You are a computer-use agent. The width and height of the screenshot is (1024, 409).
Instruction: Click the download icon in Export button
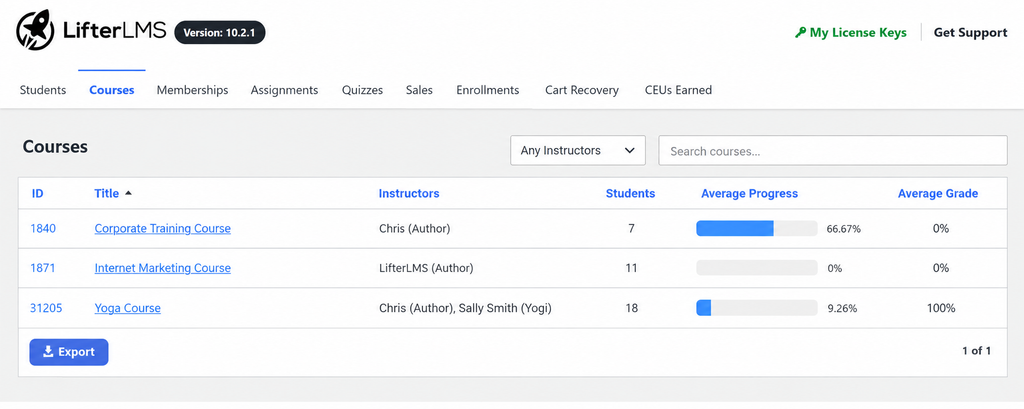[x=48, y=352]
